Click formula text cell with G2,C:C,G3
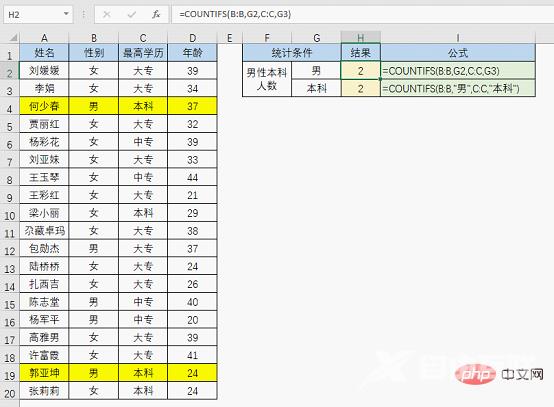Viewport: 554px width, 407px height. 458,71
